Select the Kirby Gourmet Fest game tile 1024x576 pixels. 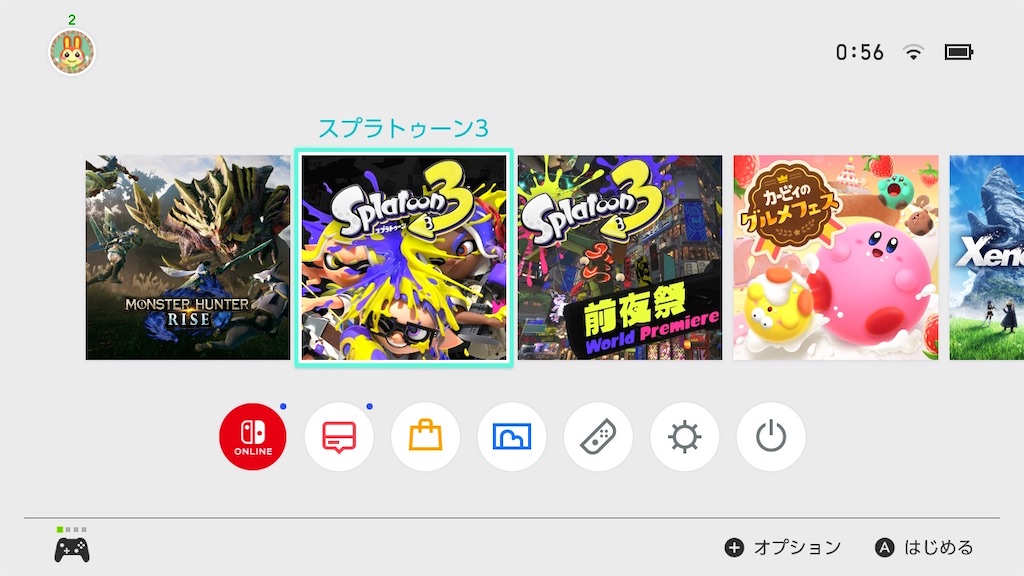[x=836, y=257]
